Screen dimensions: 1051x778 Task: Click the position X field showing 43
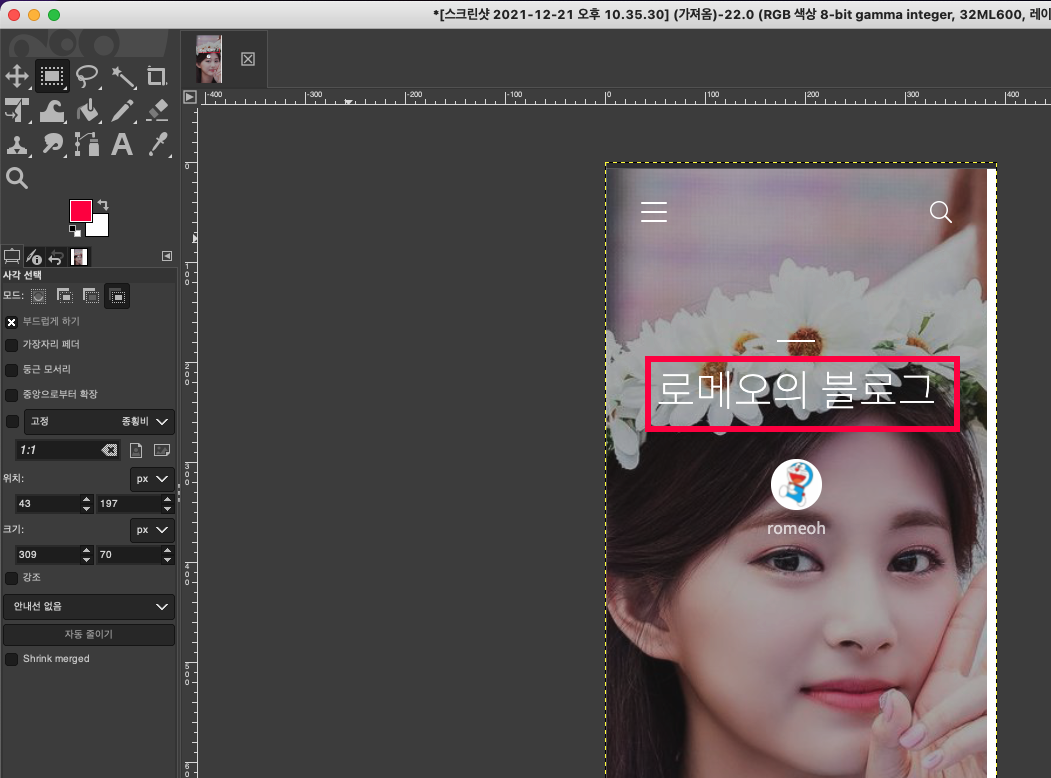pos(48,503)
